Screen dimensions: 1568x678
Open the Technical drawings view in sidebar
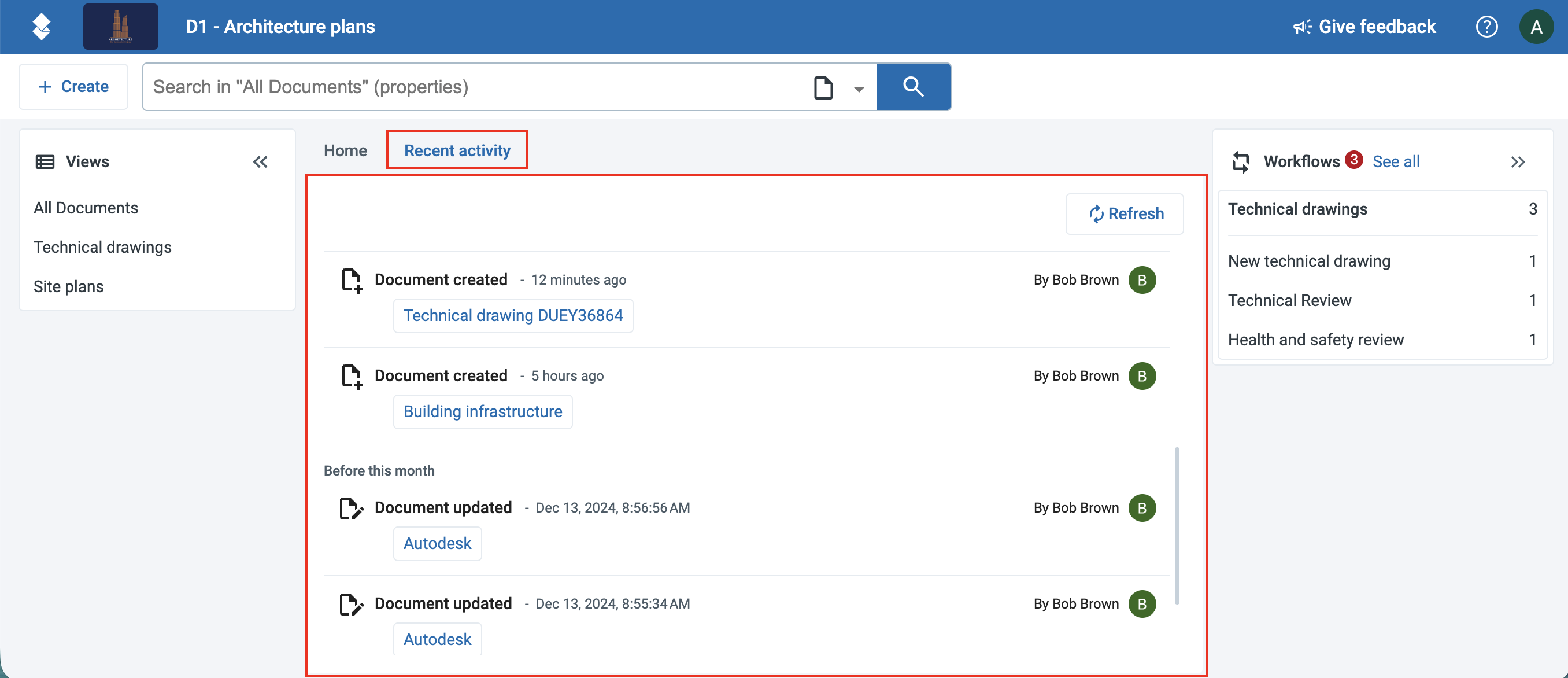coord(102,248)
